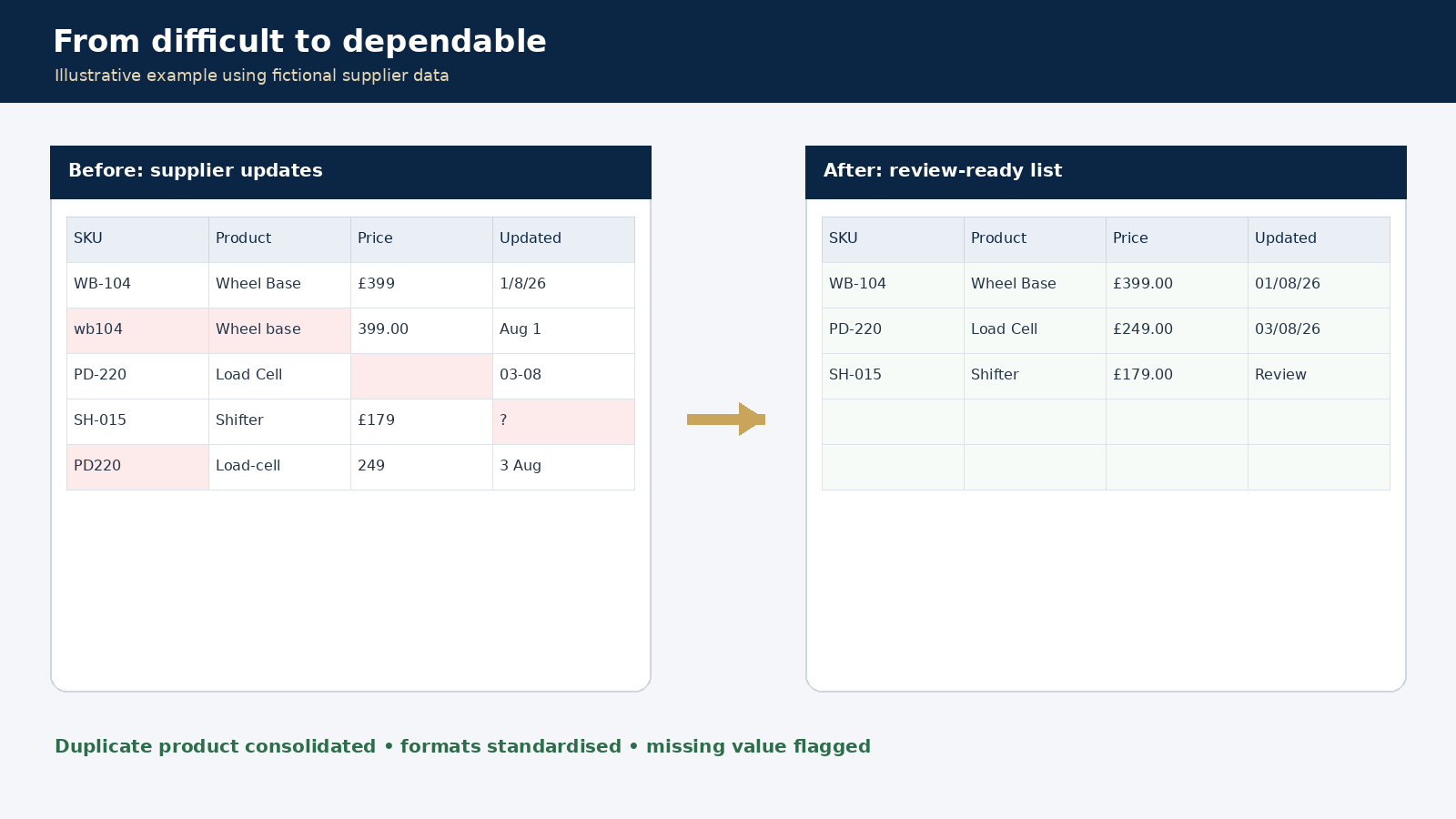Select the '£399' price in Before table
Viewport: 1456px width, 819px height.
pyautogui.click(x=421, y=285)
